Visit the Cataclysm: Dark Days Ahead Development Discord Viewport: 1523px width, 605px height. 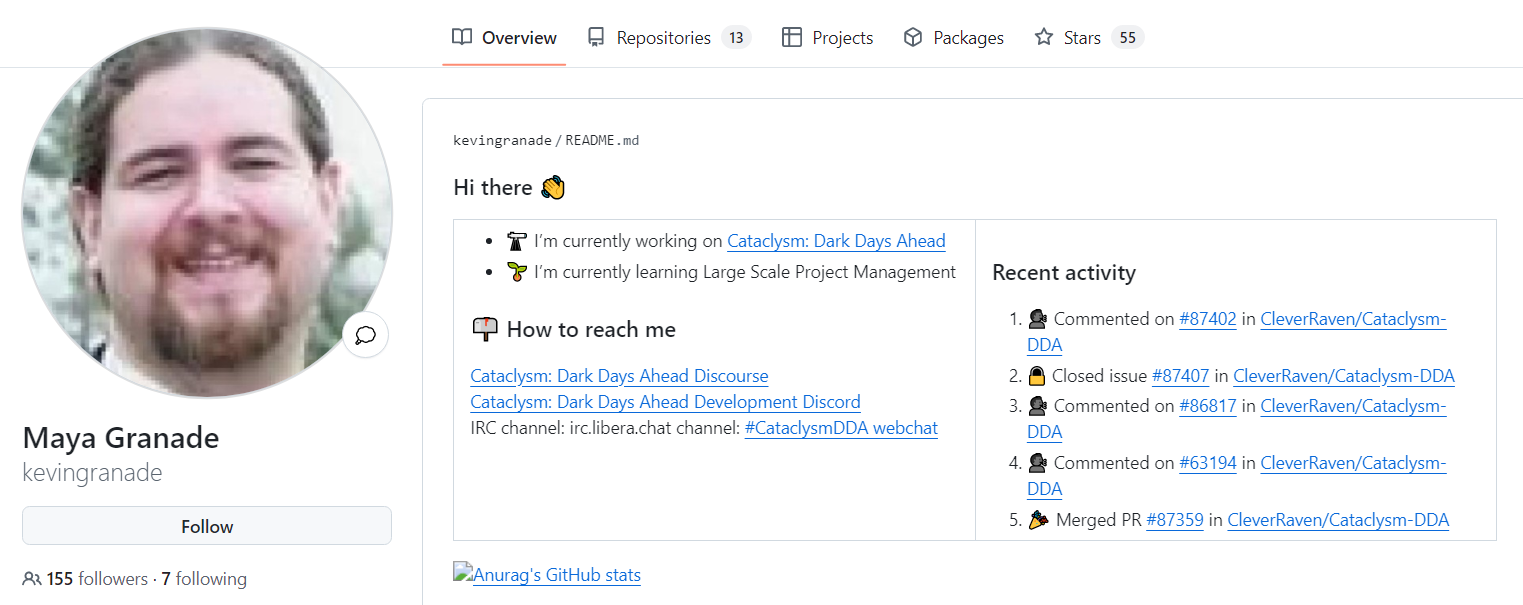[665, 402]
